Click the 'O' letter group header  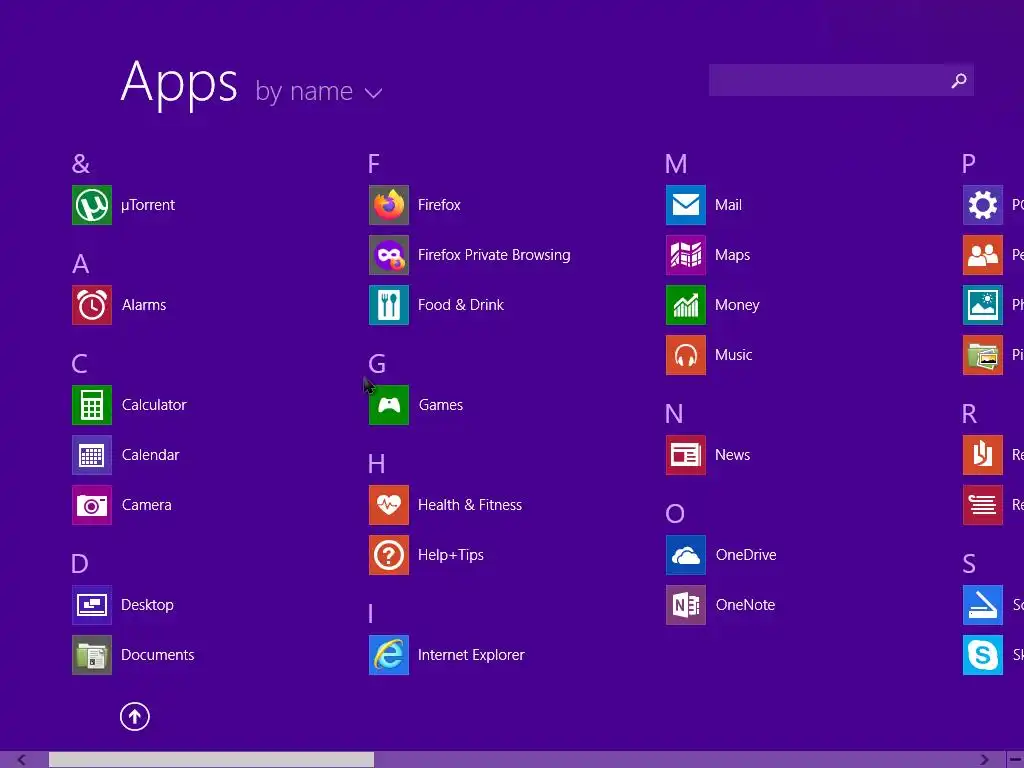click(x=675, y=514)
